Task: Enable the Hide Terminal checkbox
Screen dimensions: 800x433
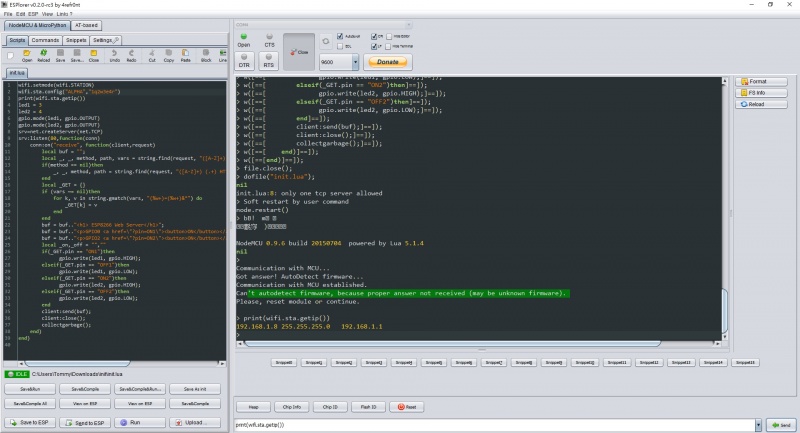Action: click(x=388, y=46)
